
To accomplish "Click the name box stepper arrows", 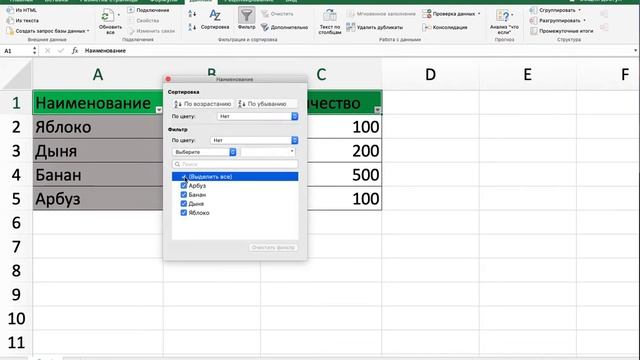I will pyautogui.click(x=34, y=51).
